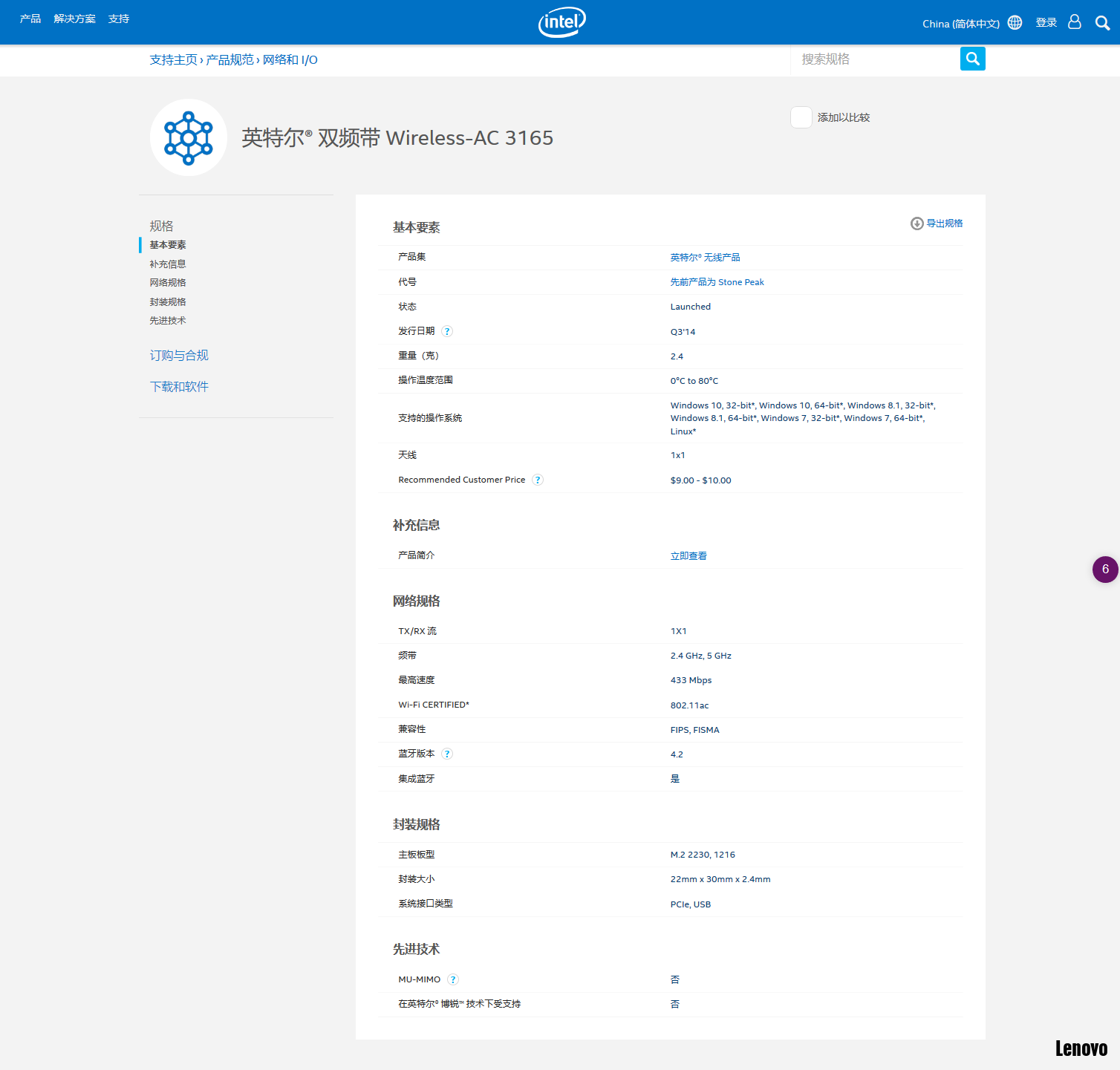Viewport: 1120px width, 1070px height.
Task: Click the user account icon
Action: (x=1074, y=22)
